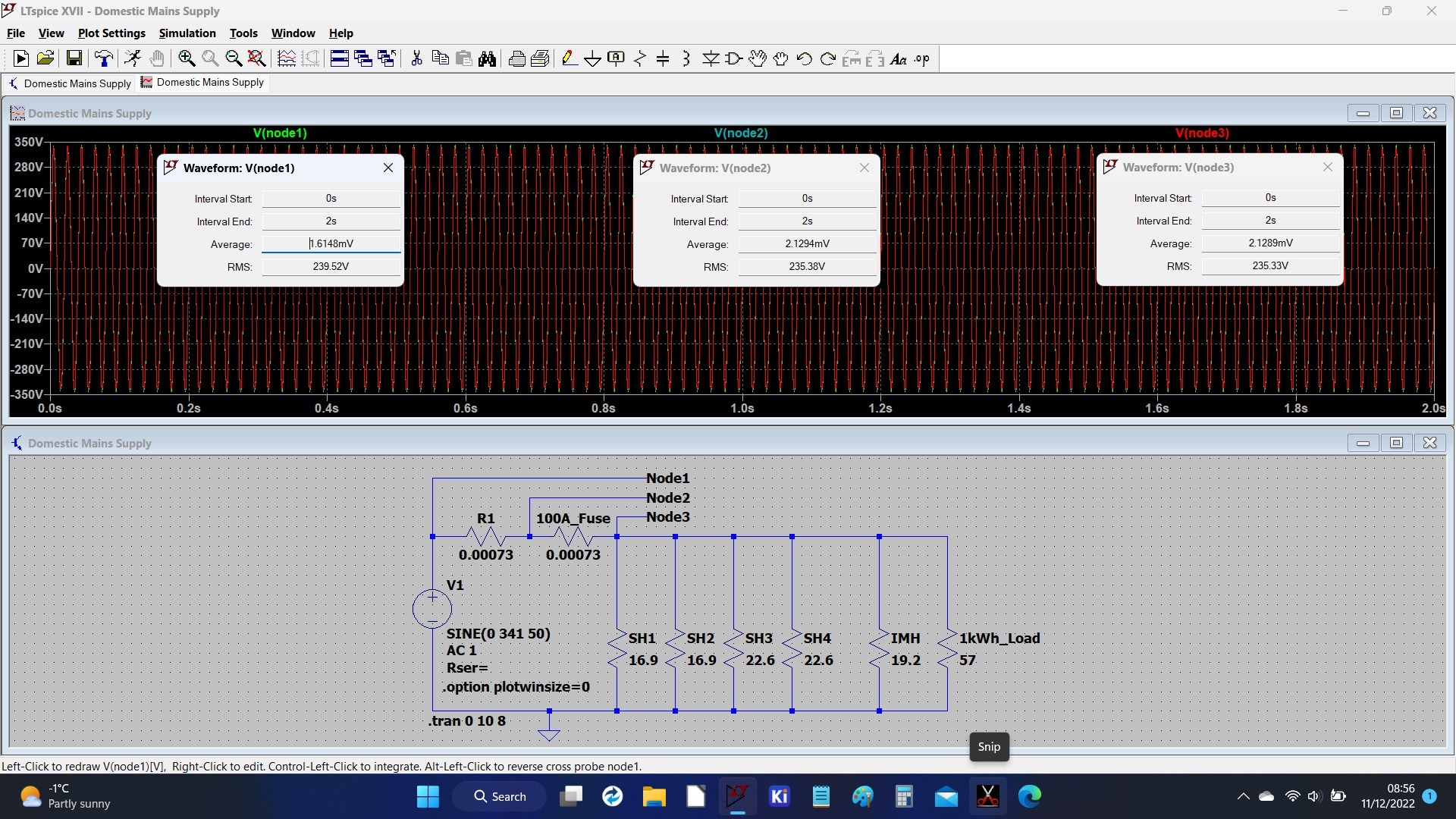Click the Close All Windows icon

[387, 58]
